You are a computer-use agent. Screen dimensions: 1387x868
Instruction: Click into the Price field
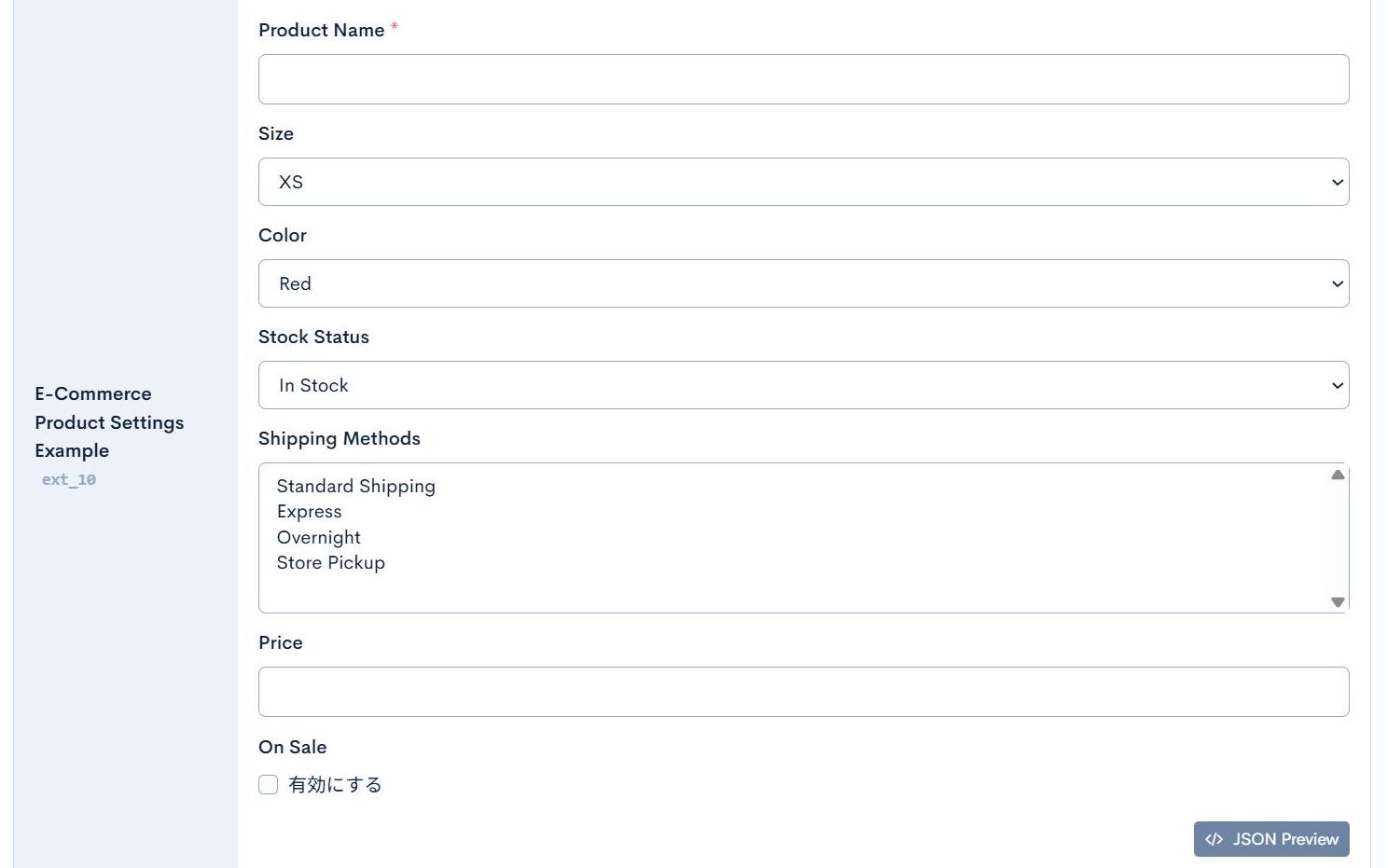click(x=803, y=692)
